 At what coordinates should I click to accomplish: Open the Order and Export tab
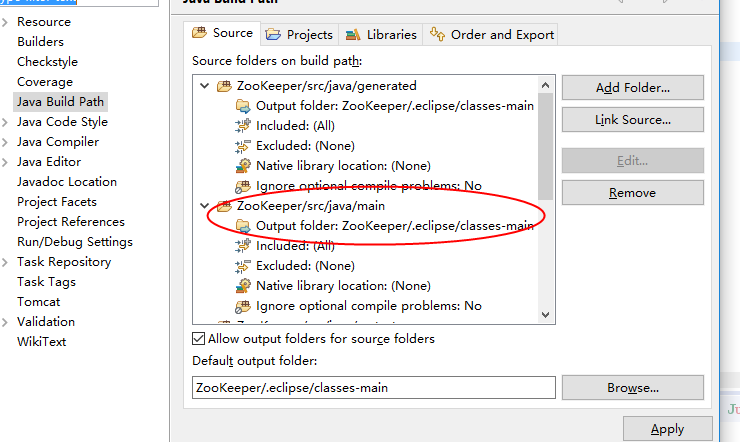[490, 34]
